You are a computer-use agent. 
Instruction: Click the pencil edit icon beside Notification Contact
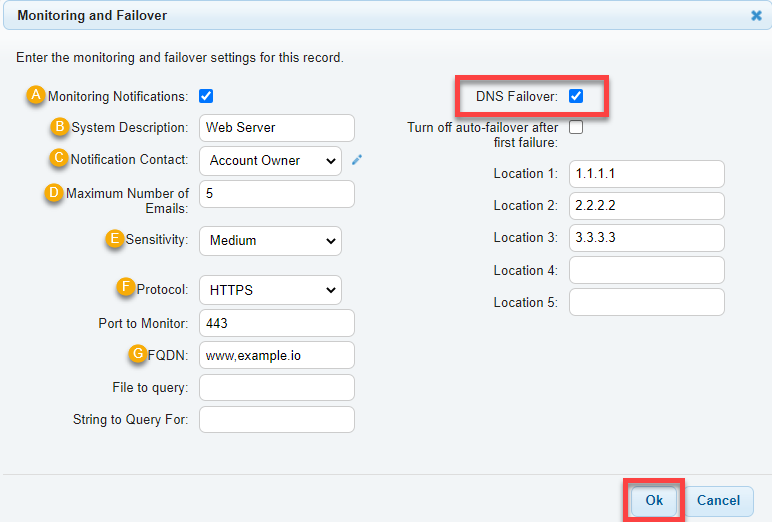click(357, 160)
